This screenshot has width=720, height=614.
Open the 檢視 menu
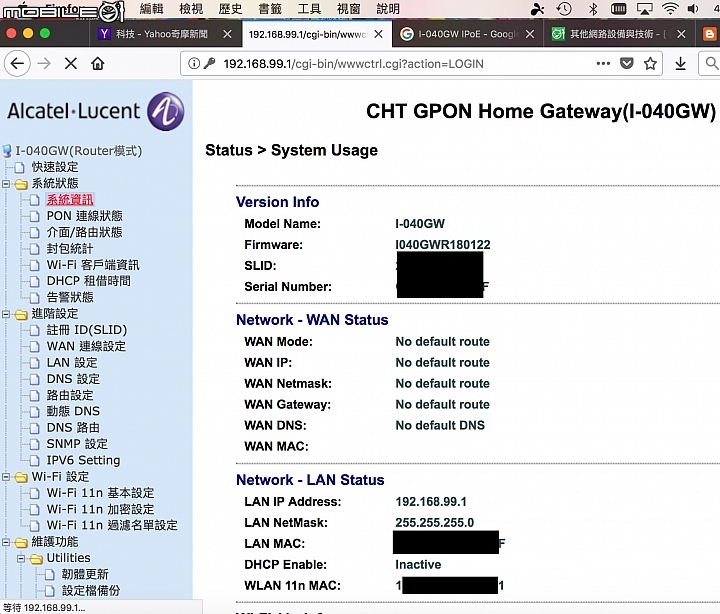tap(191, 9)
